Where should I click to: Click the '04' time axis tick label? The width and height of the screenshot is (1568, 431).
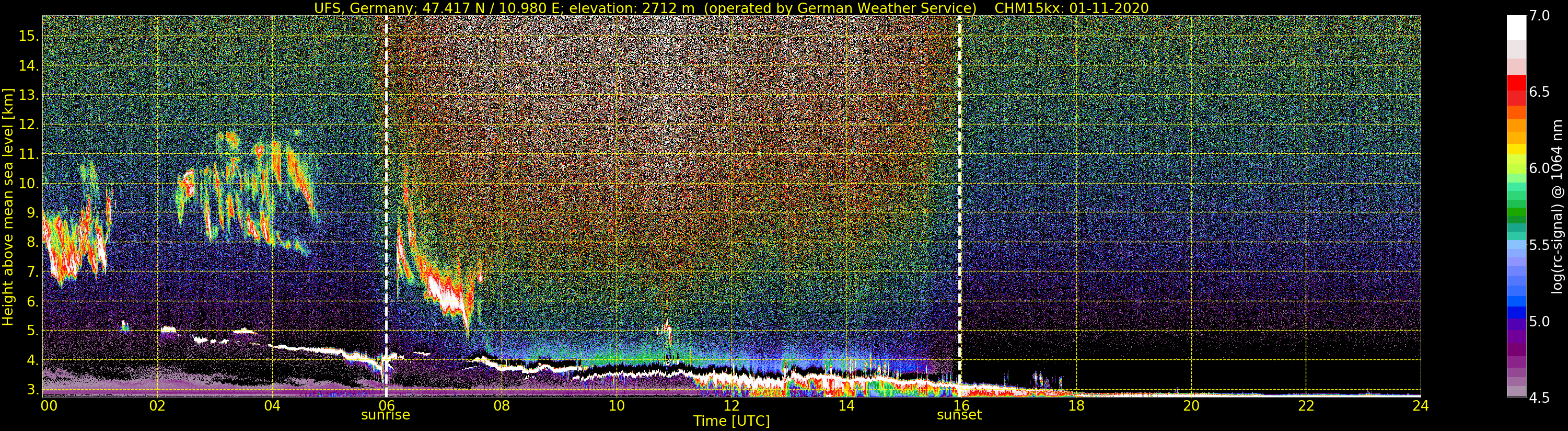click(x=272, y=405)
